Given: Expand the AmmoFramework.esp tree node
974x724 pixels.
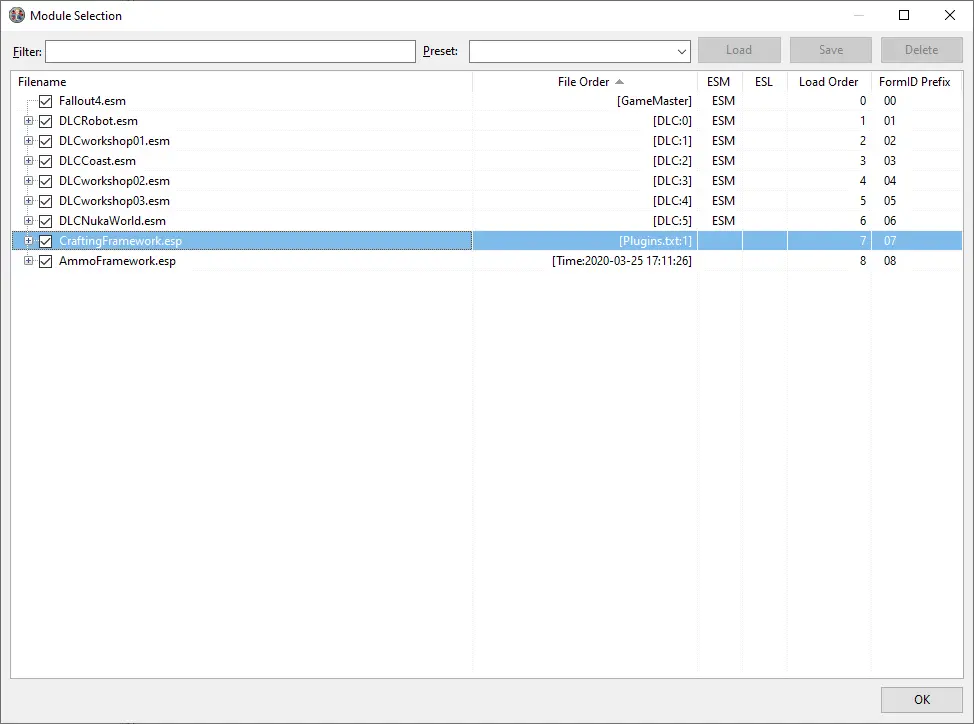Looking at the screenshot, I should pos(29,260).
